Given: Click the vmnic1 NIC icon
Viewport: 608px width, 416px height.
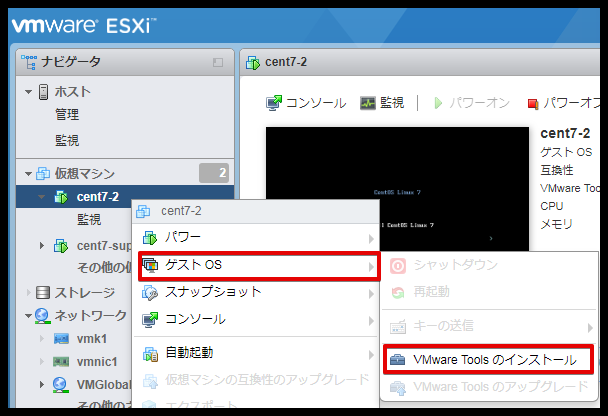Looking at the screenshot, I should pos(61,362).
